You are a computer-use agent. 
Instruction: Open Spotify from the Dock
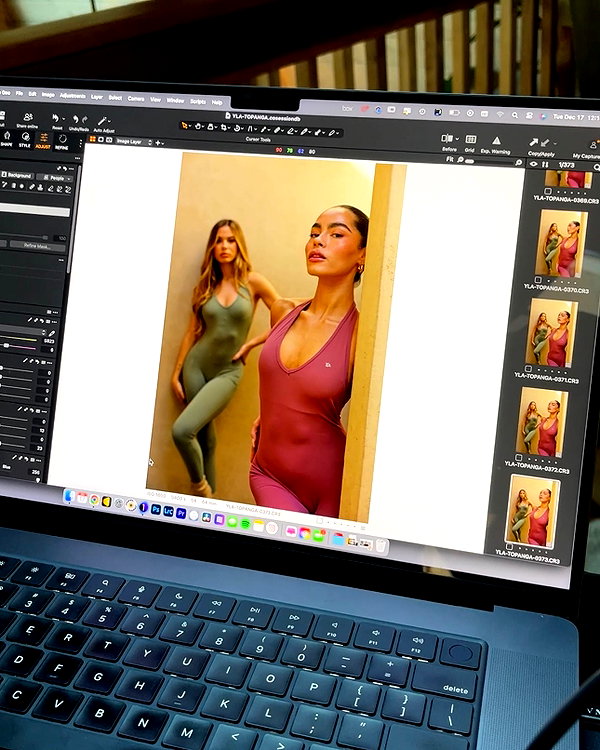coord(245,523)
